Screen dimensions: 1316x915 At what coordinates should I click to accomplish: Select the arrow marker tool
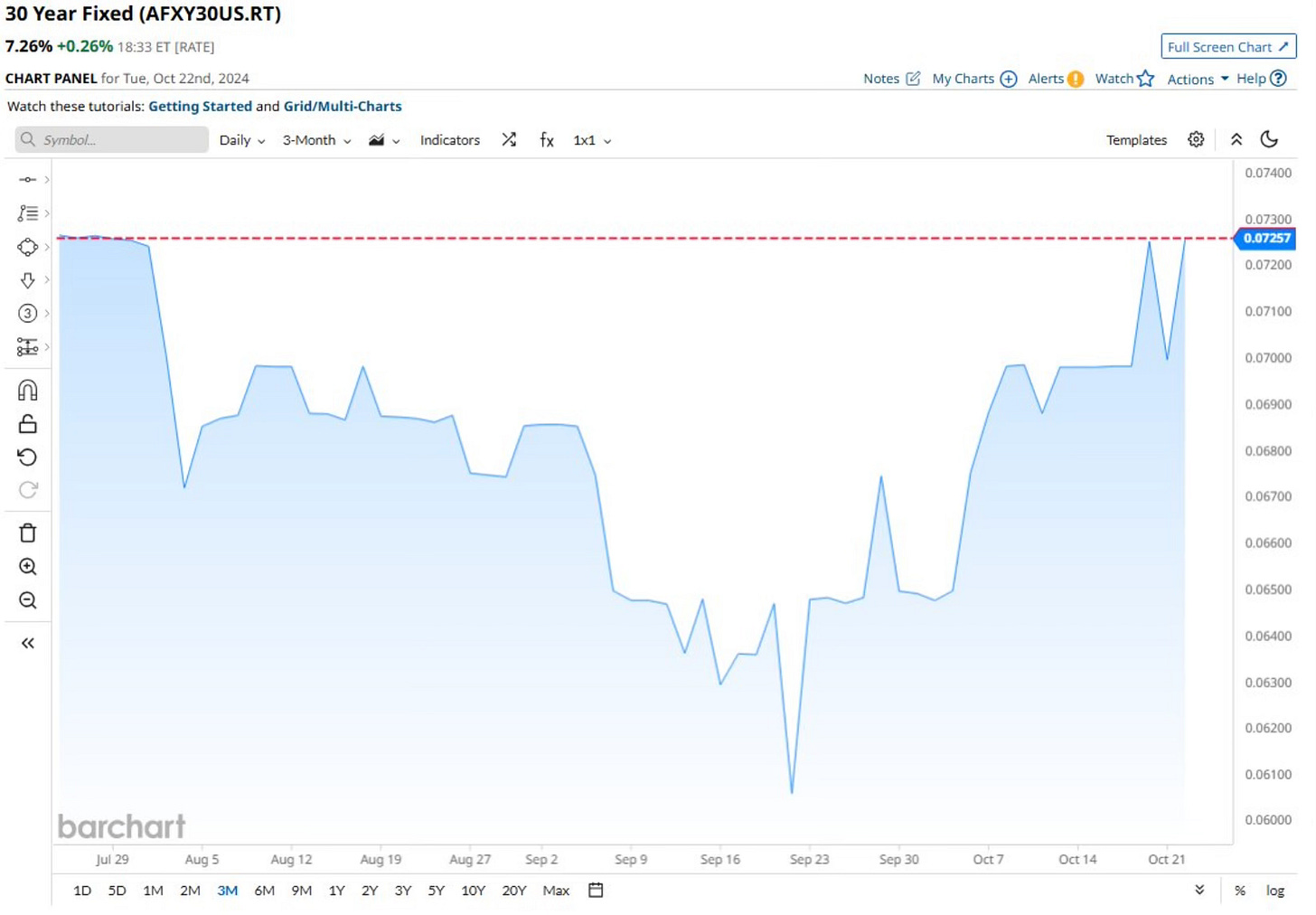pos(28,280)
